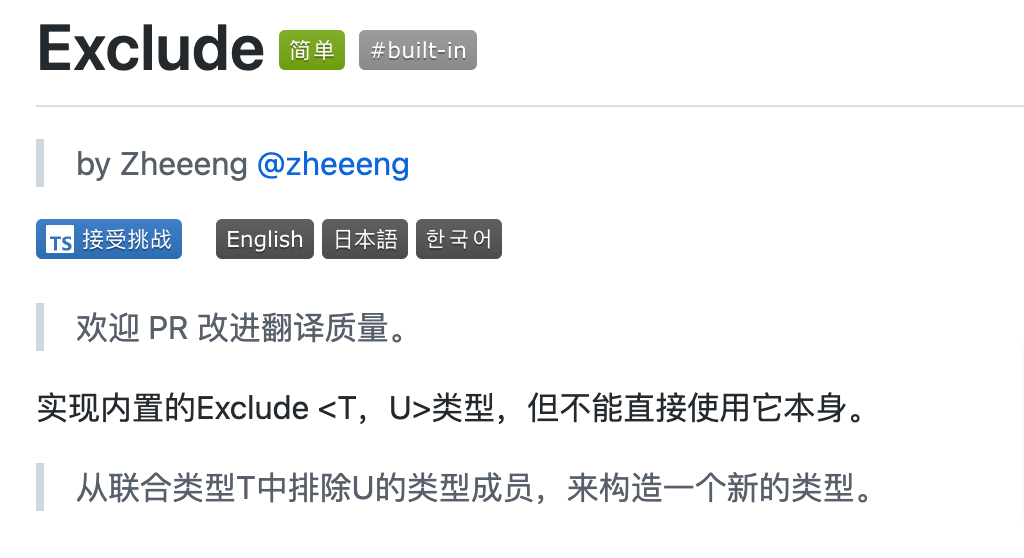Viewport: 1024px width, 558px height.
Task: Click the quote 从联合类型T中排除U的类型成员
Action: [475, 487]
